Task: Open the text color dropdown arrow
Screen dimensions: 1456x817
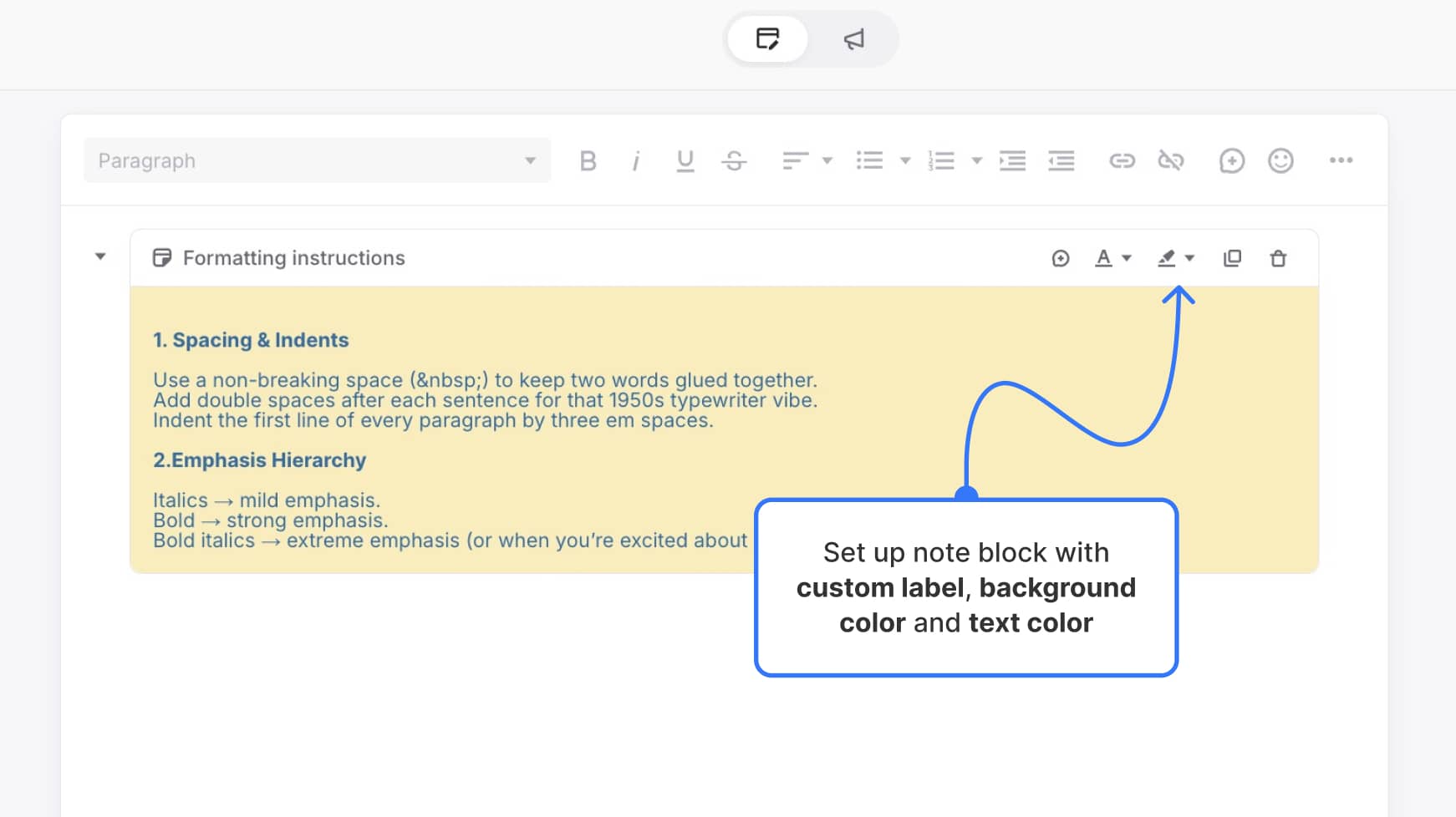Action: (1127, 258)
